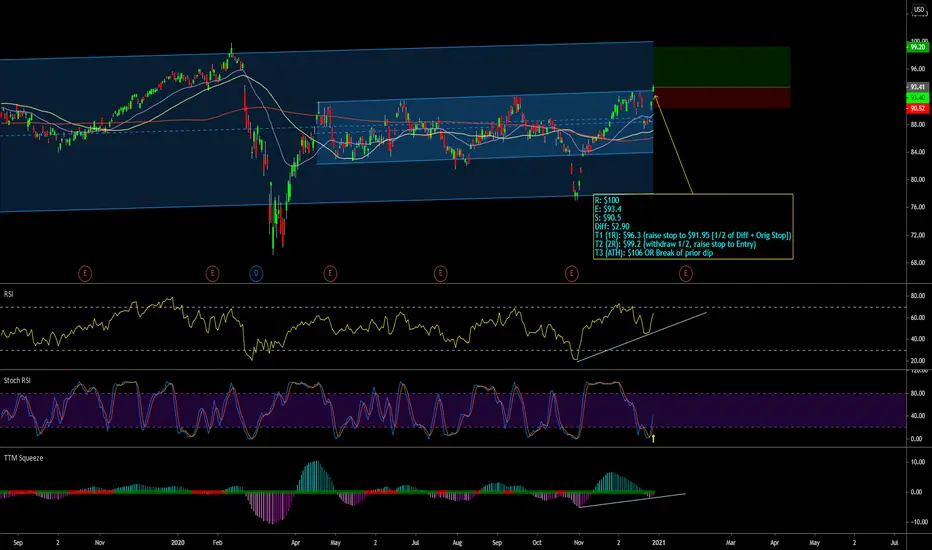Screen dimensions: 932x550
Task: Select the bright green 93.40 entry label
Action: click(x=918, y=98)
